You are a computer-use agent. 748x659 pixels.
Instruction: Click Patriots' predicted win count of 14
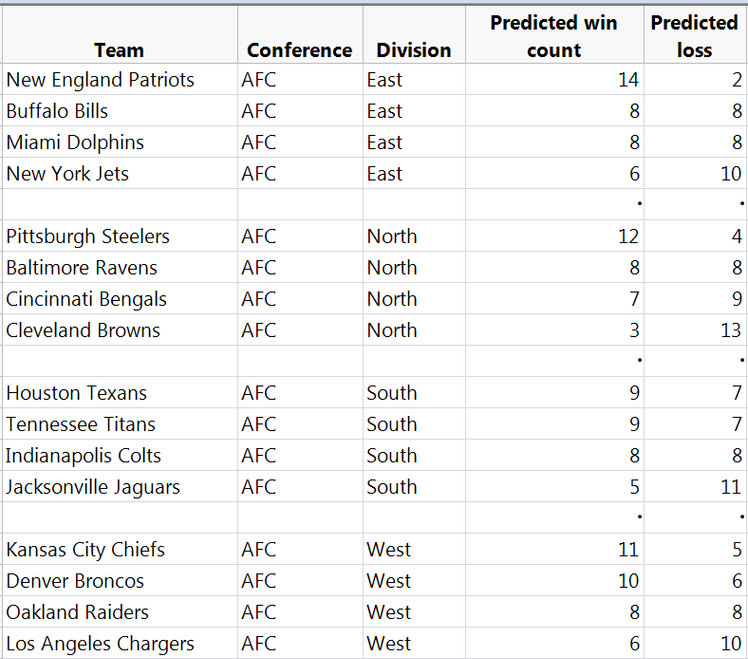628,80
